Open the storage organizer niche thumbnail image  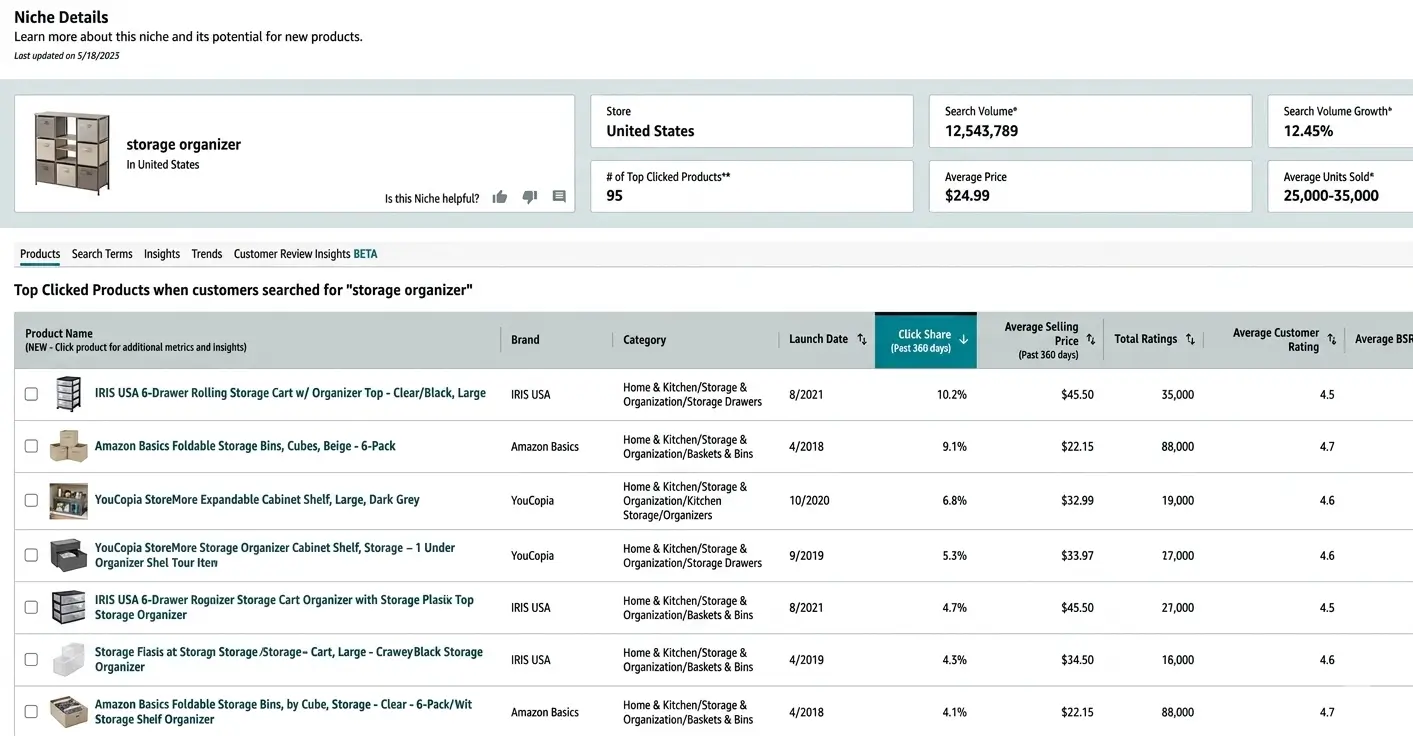(x=72, y=153)
